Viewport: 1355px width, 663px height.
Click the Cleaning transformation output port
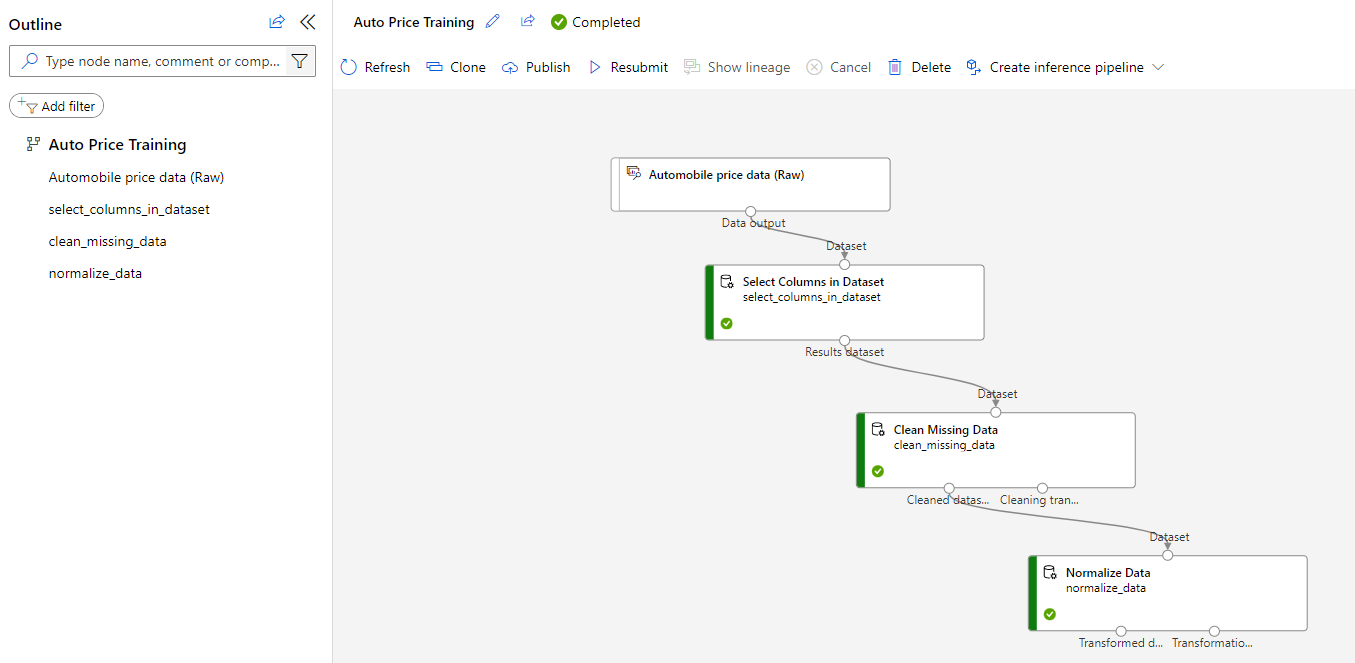[1042, 488]
